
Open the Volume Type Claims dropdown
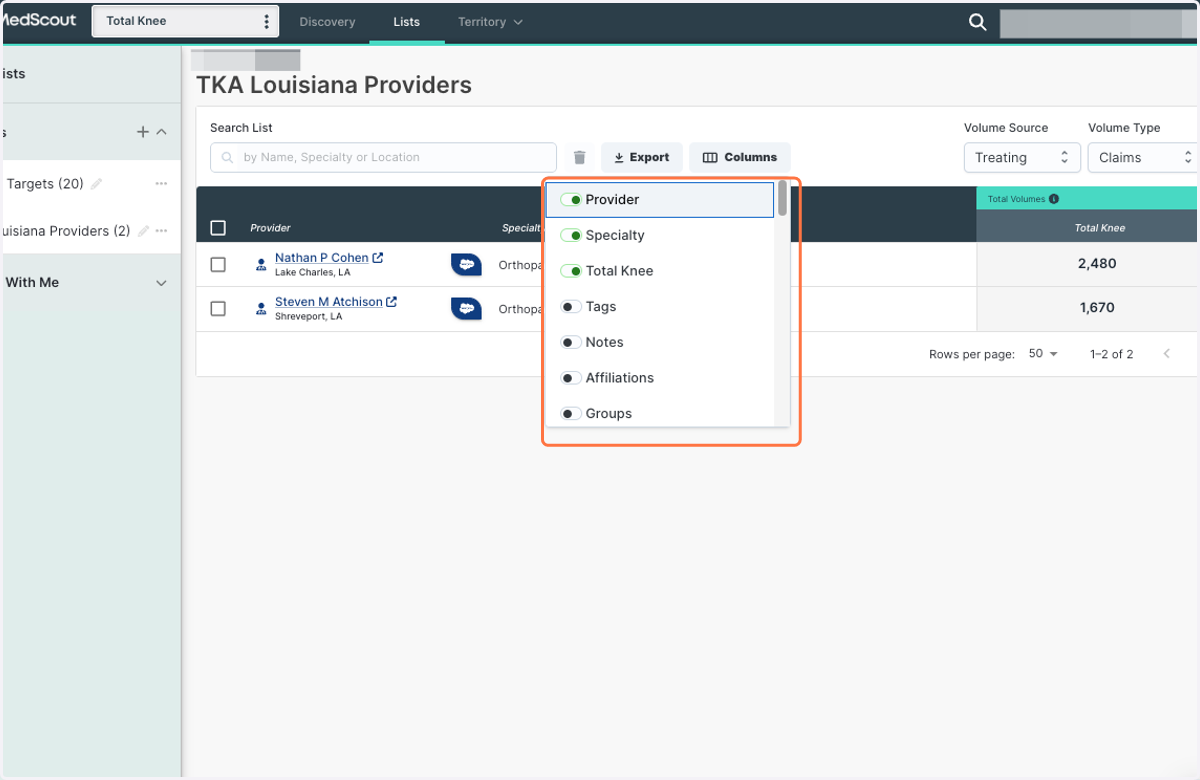point(1144,158)
